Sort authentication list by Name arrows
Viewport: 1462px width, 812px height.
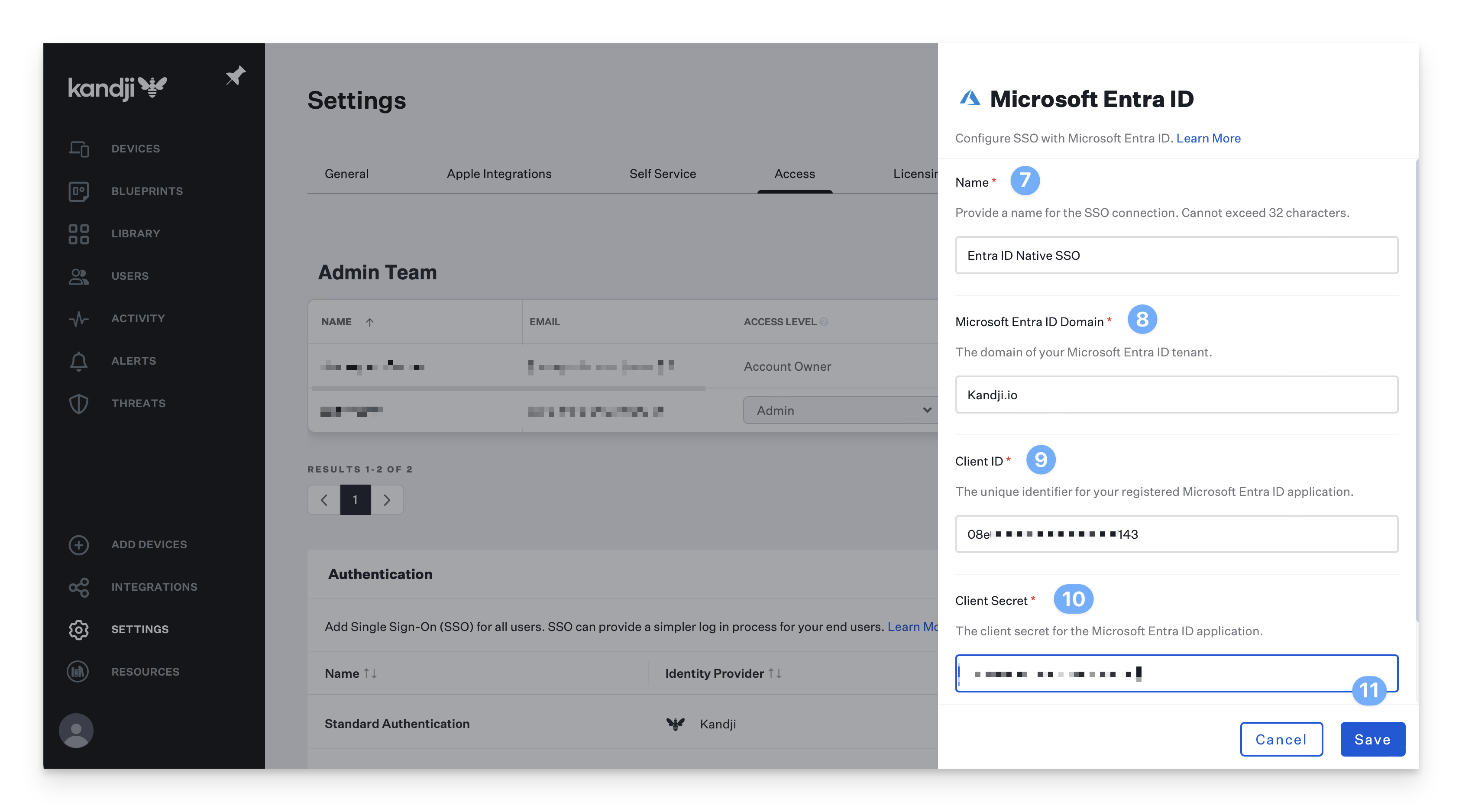(x=371, y=673)
